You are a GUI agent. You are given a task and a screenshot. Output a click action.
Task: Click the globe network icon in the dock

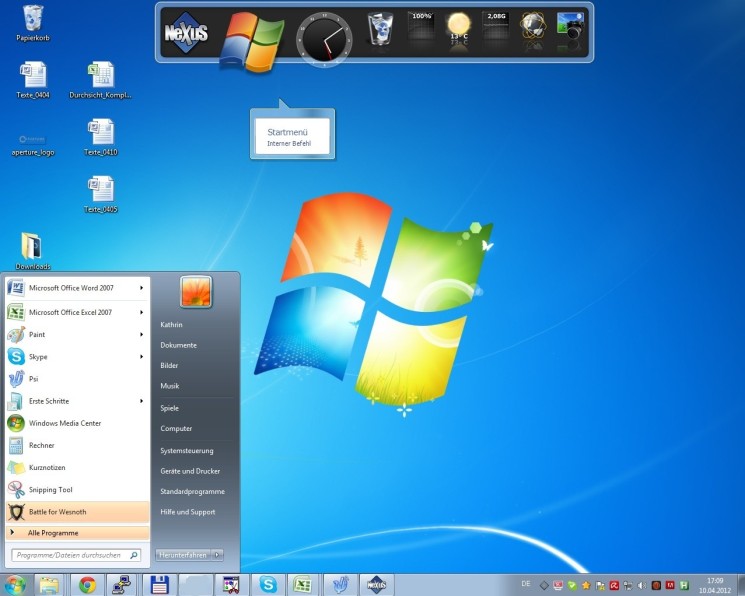coord(533,26)
